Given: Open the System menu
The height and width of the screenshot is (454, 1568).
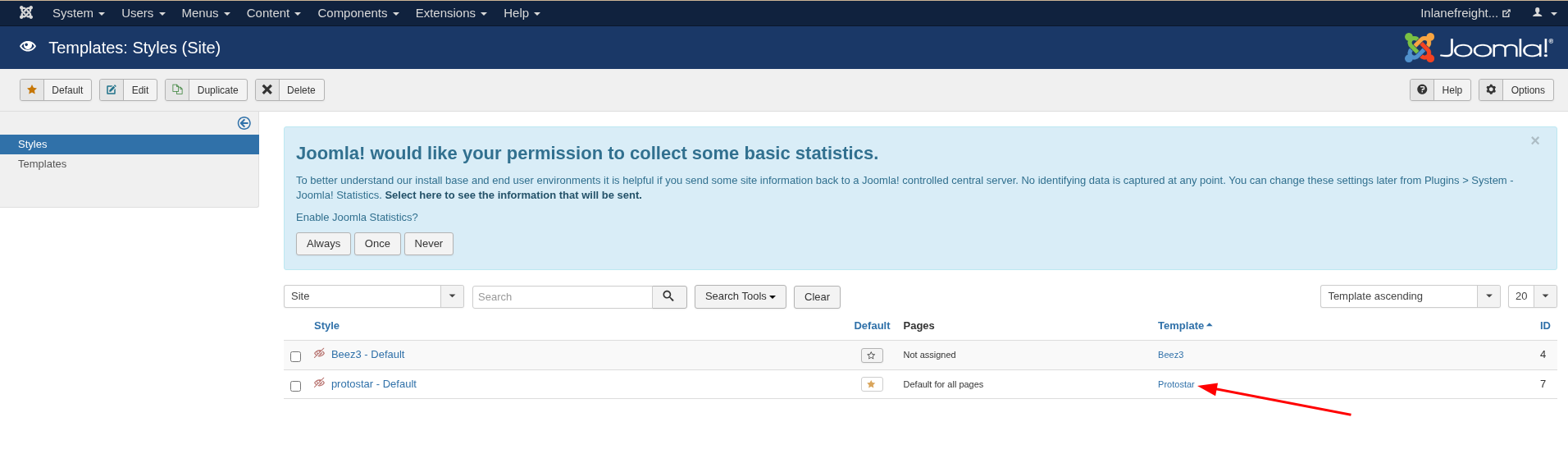Looking at the screenshot, I should [x=78, y=13].
